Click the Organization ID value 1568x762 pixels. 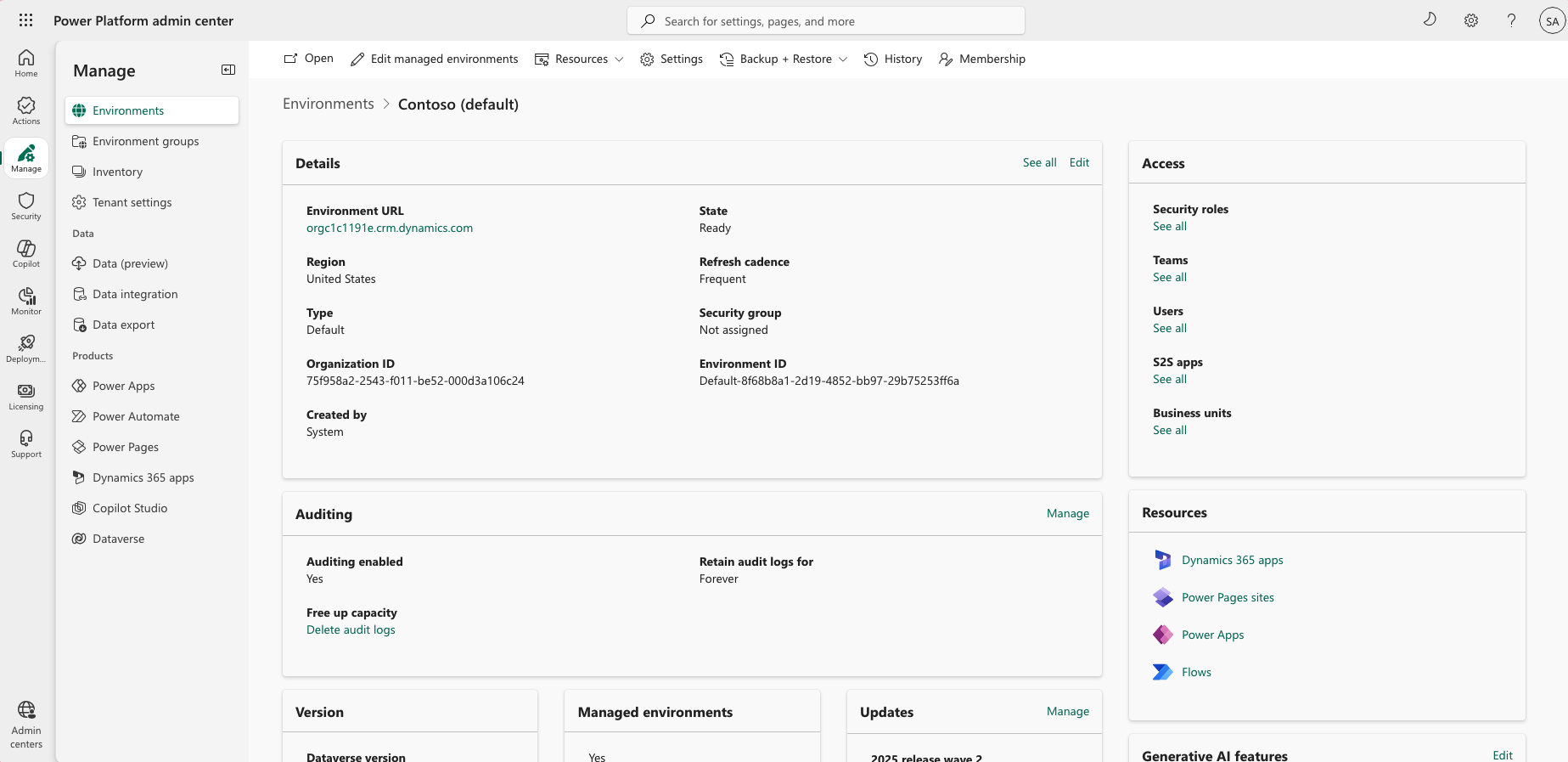(x=415, y=381)
